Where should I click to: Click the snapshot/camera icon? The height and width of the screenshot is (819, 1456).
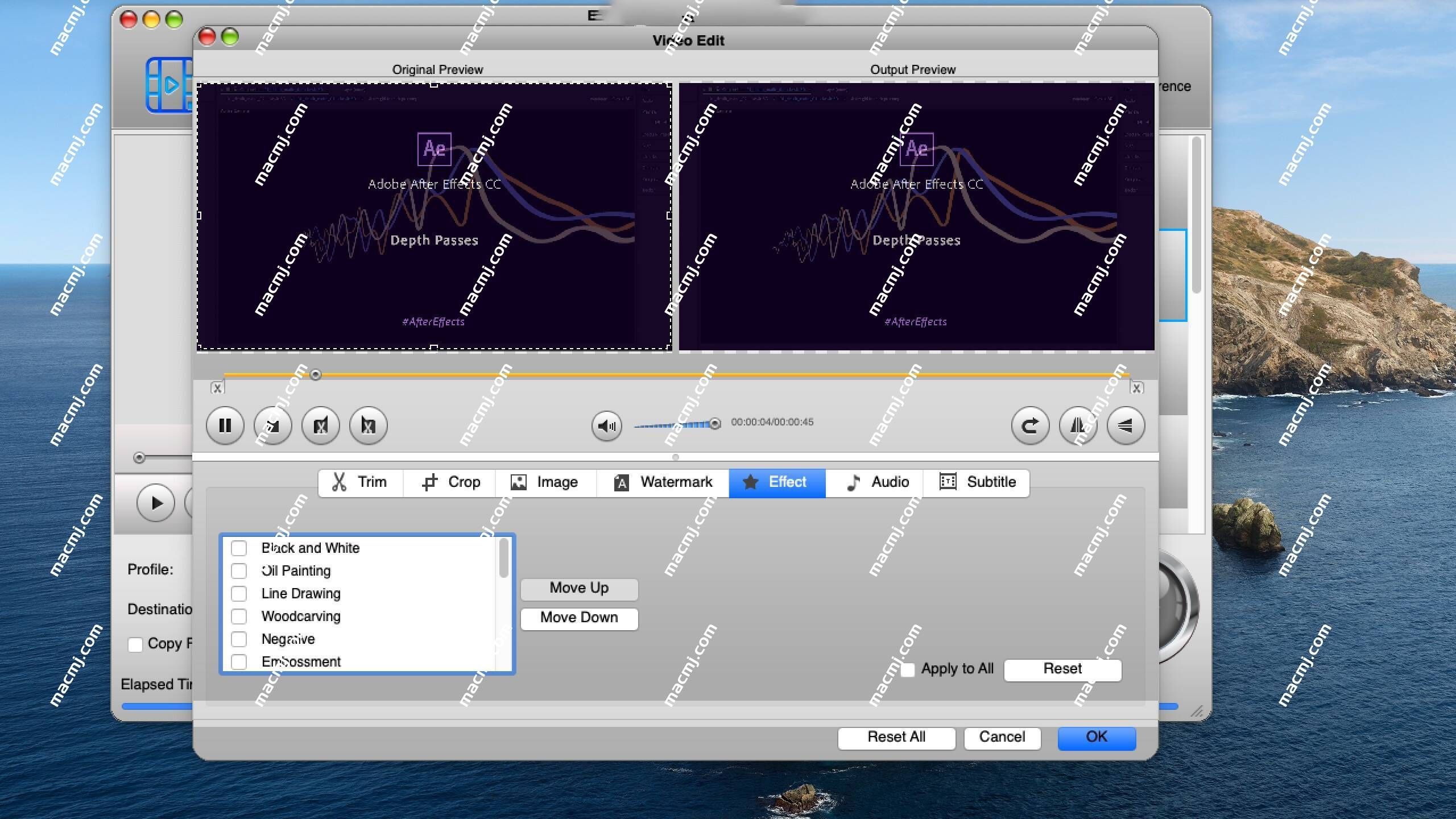(273, 425)
